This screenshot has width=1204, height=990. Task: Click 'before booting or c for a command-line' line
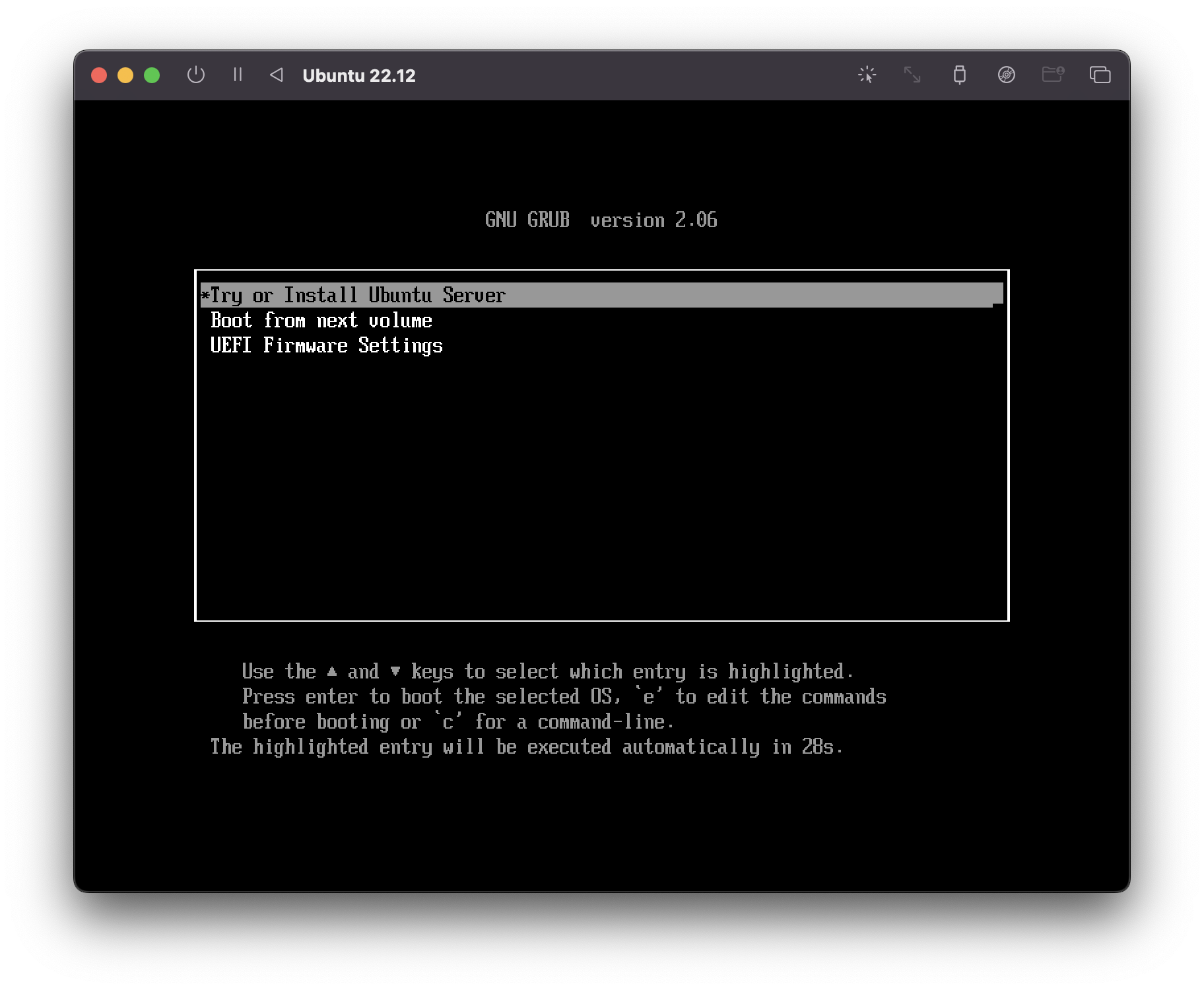[x=458, y=722]
